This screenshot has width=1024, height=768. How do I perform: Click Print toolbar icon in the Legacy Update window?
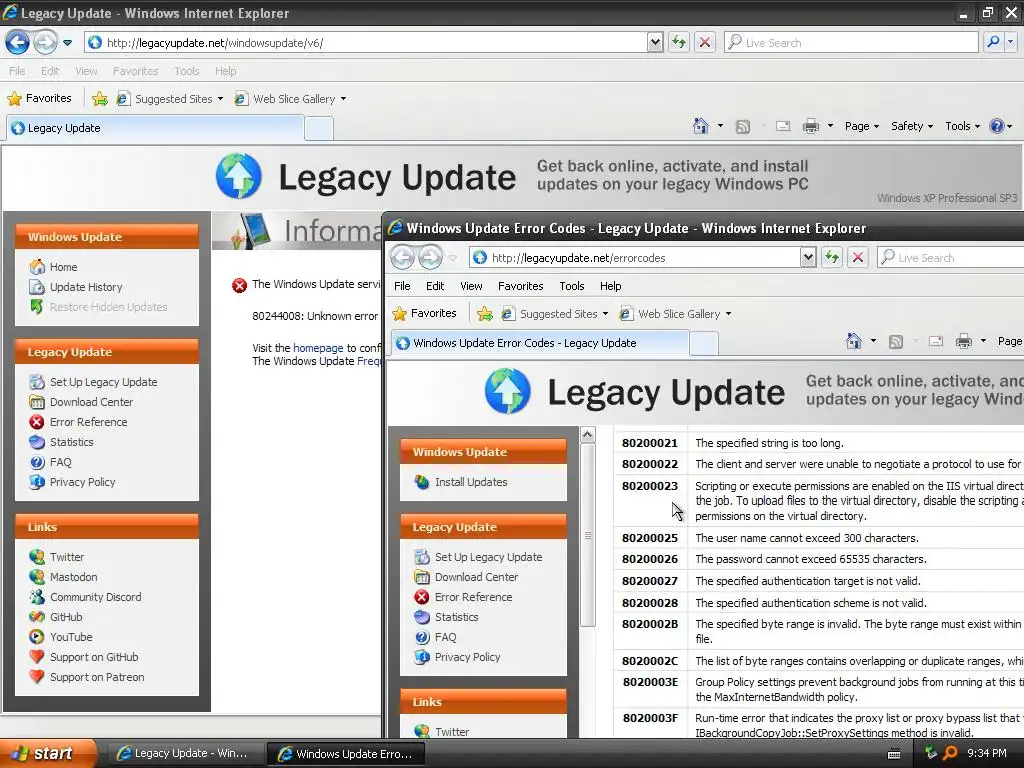click(810, 126)
